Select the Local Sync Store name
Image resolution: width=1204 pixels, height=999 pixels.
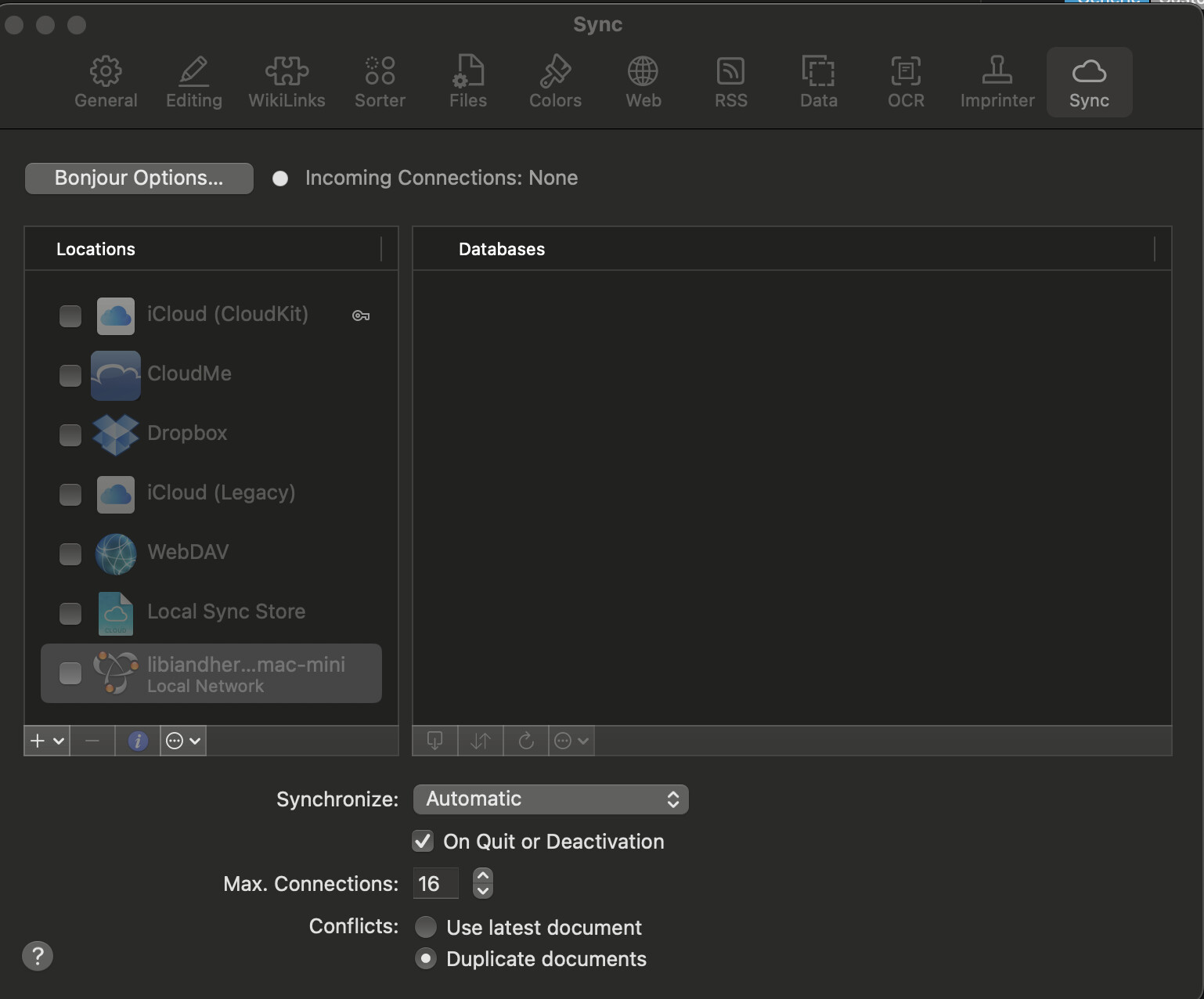click(x=226, y=611)
